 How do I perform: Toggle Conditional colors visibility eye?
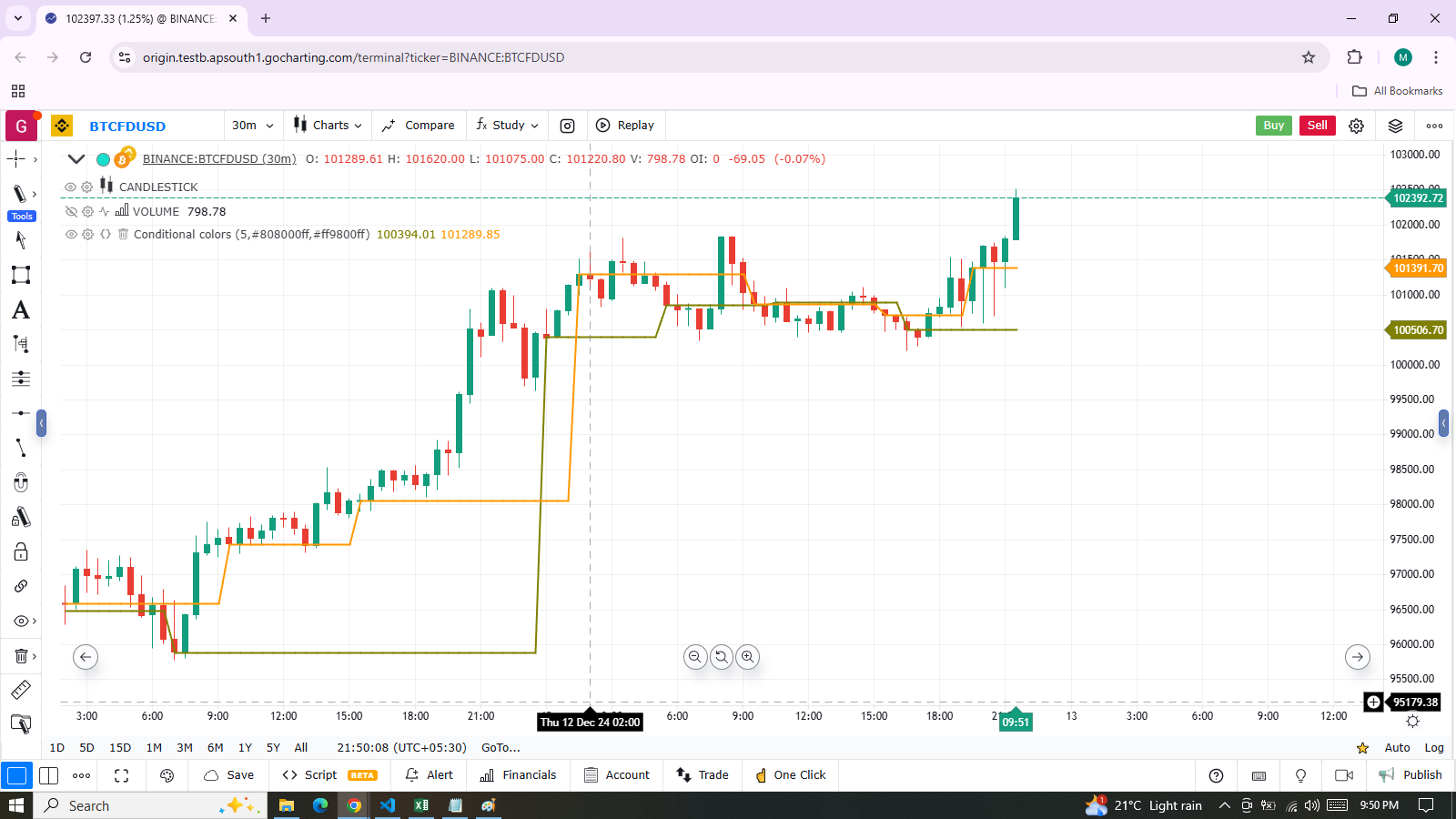[x=70, y=234]
